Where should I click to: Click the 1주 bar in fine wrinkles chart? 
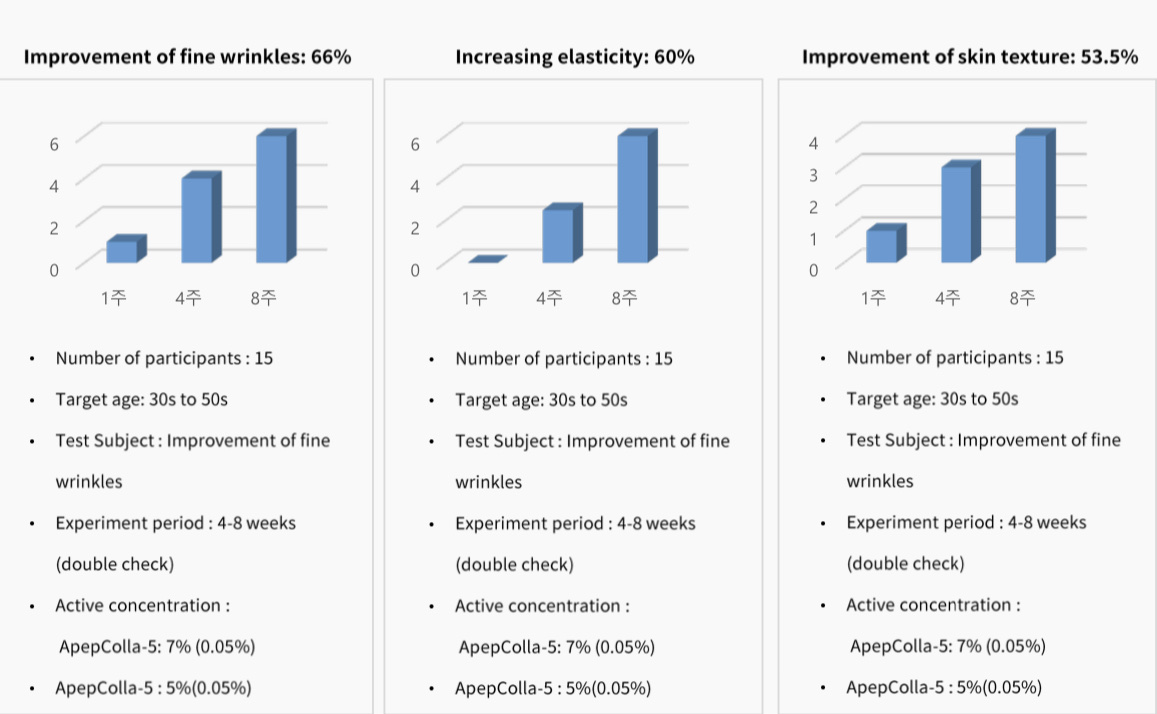click(126, 249)
